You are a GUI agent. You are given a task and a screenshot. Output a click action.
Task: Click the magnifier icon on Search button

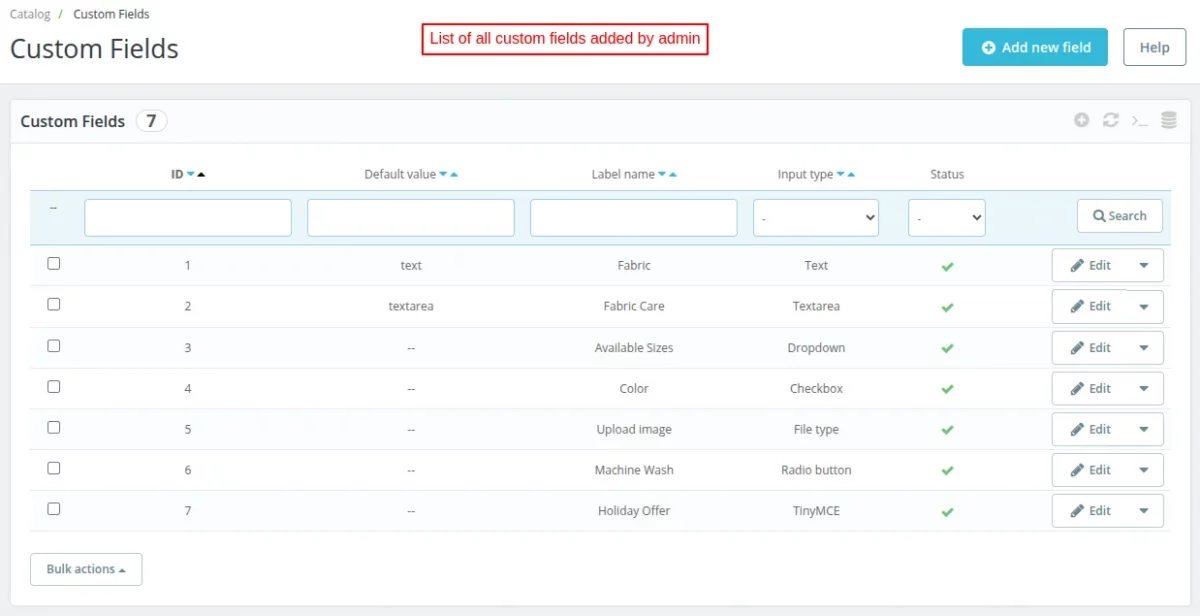point(1098,215)
